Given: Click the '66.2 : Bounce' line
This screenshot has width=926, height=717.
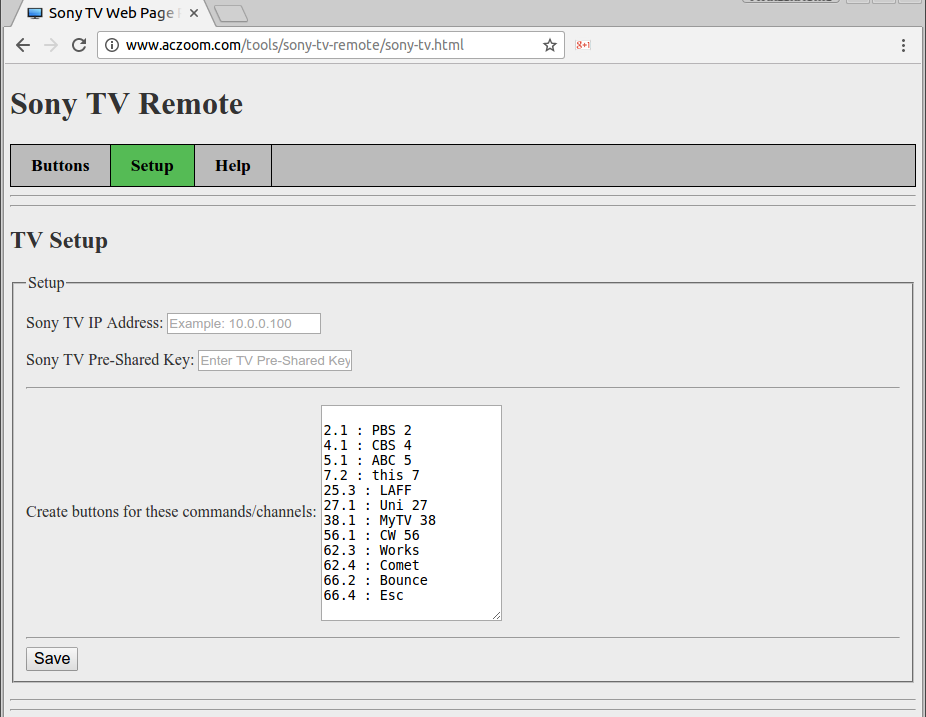Looking at the screenshot, I should (376, 581).
